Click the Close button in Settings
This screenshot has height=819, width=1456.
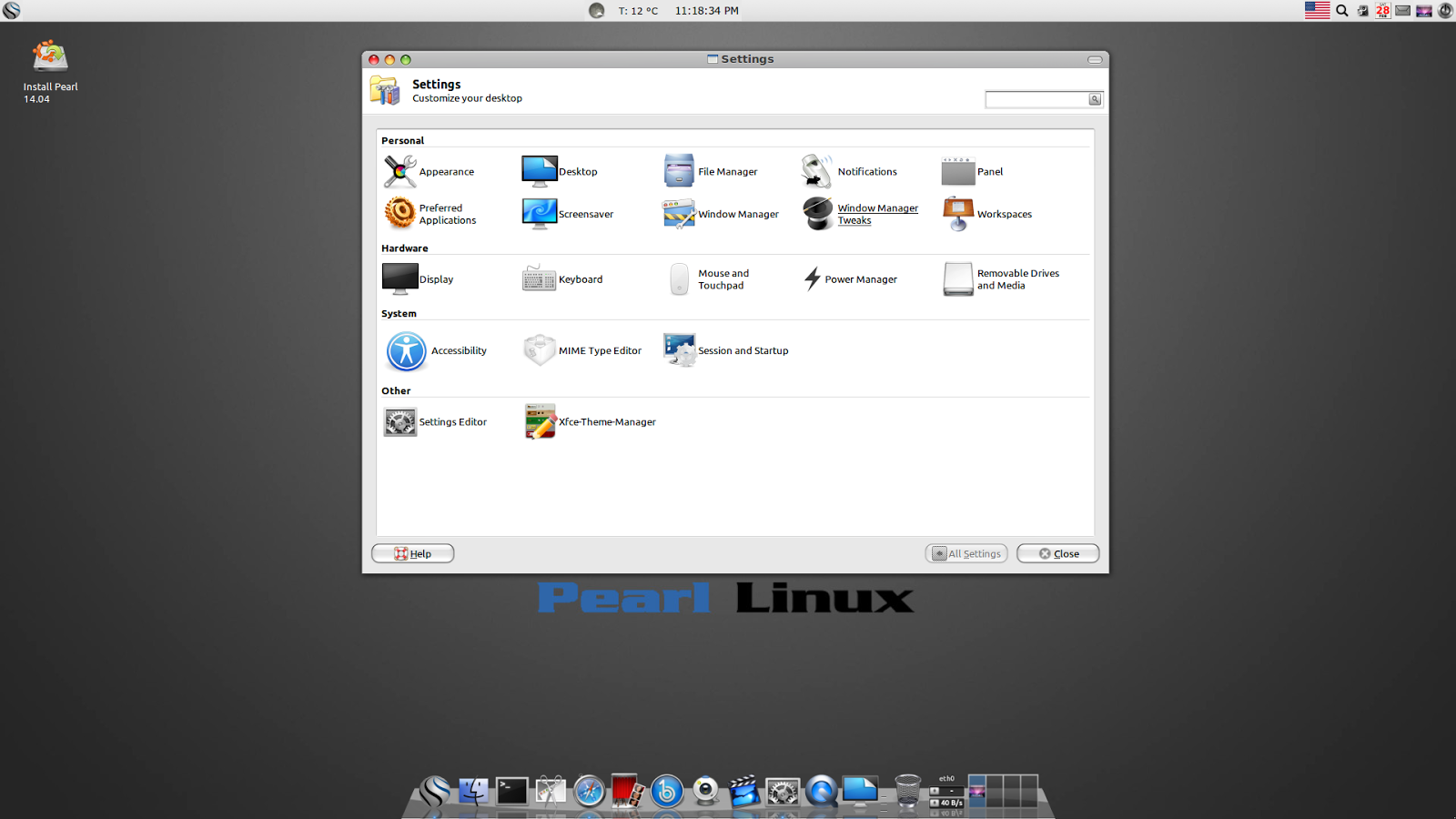[1057, 553]
